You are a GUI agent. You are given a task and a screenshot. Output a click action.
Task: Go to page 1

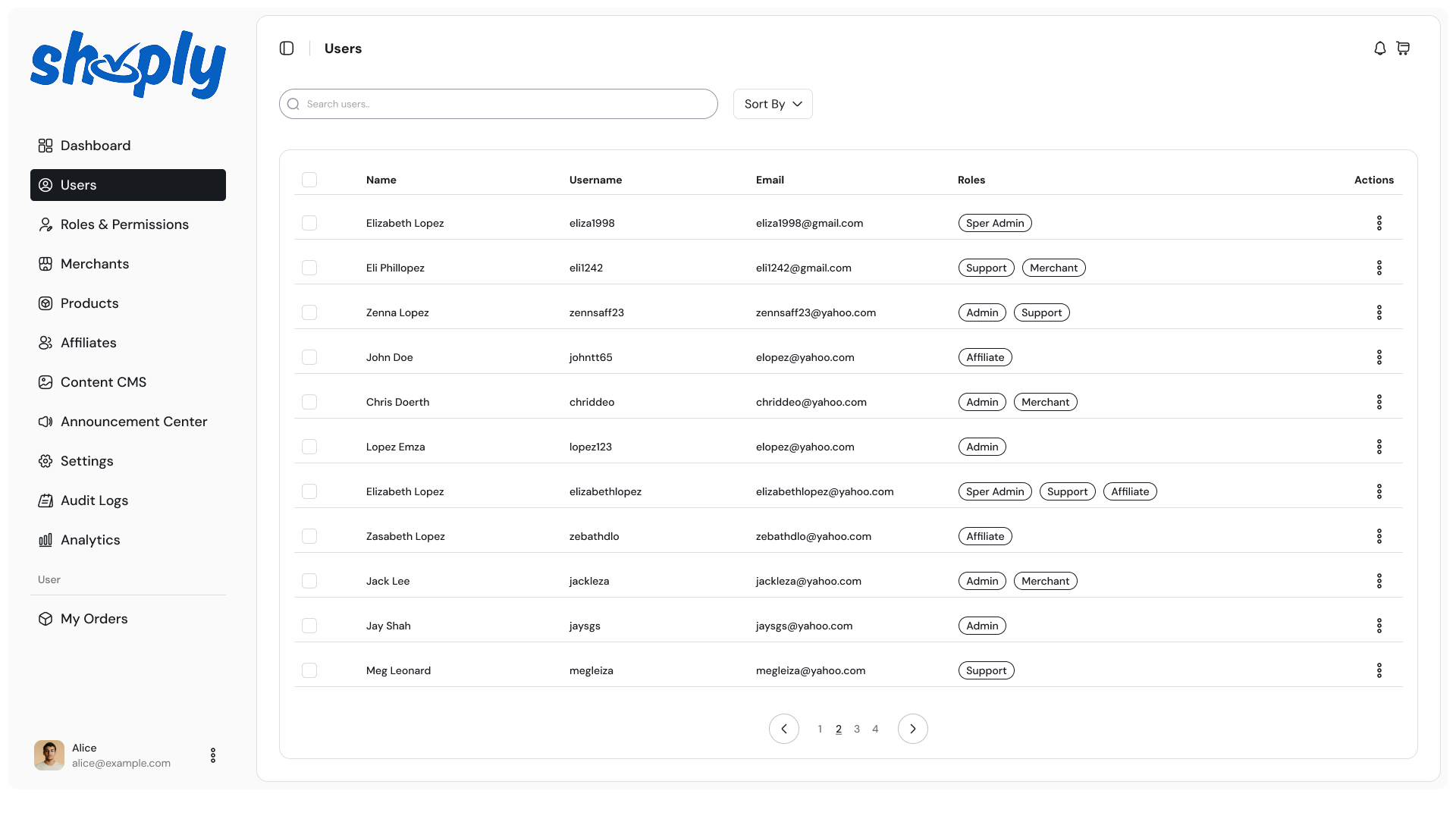tap(820, 729)
